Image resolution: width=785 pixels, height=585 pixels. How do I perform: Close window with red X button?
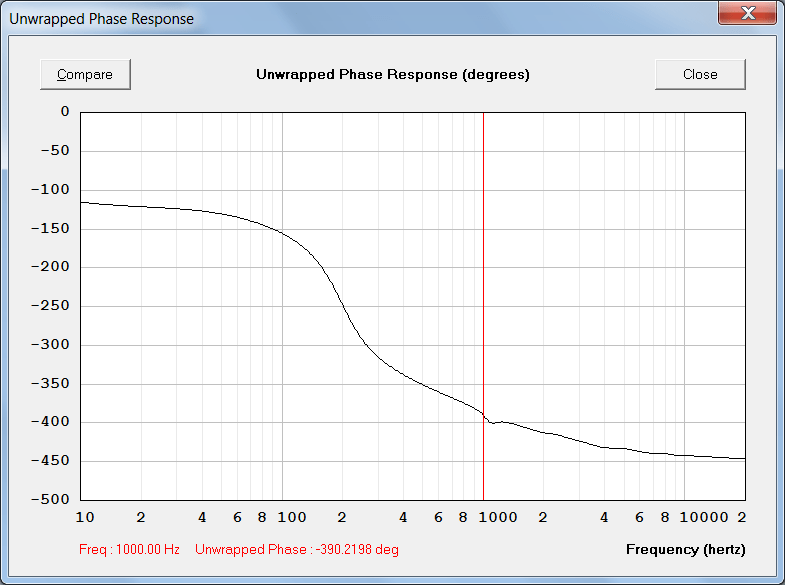tap(747, 13)
